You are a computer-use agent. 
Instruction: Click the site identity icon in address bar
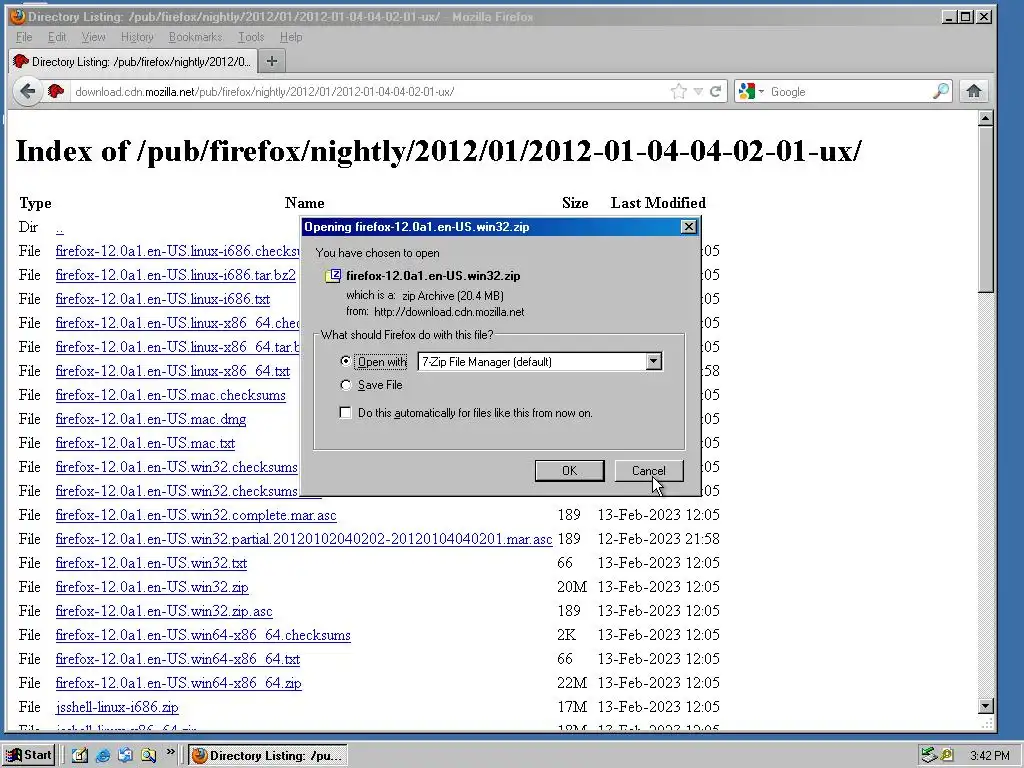point(56,91)
